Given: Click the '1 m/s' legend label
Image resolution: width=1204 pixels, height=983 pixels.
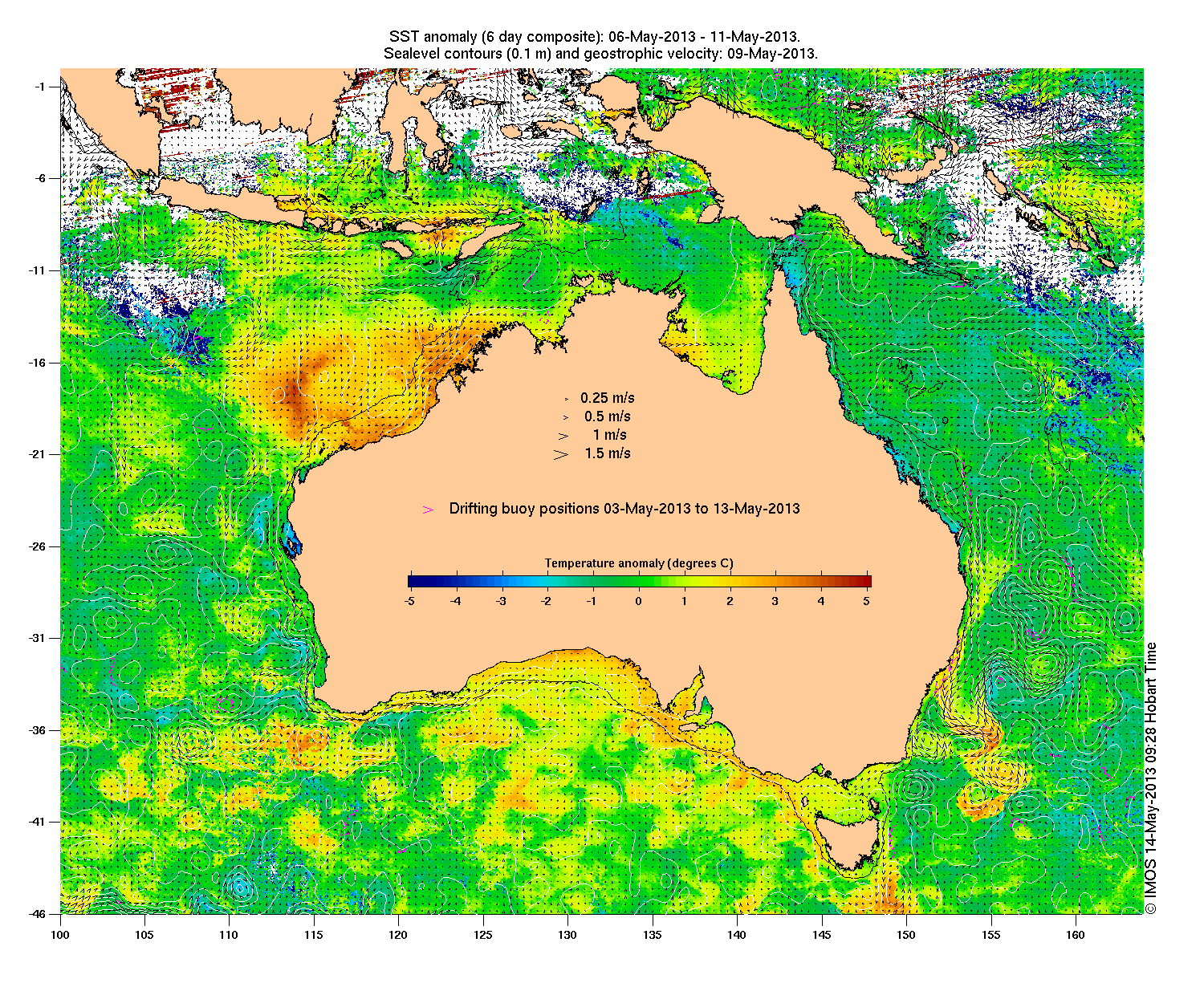Looking at the screenshot, I should 610,435.
